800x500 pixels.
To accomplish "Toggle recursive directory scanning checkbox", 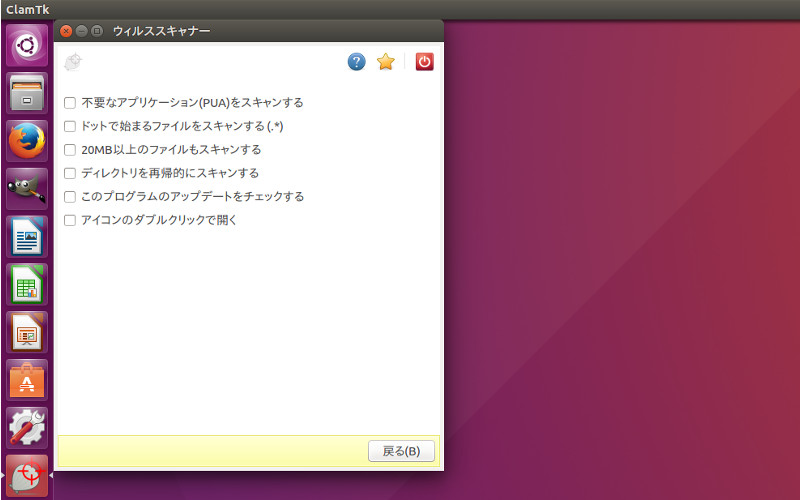I will pos(70,173).
